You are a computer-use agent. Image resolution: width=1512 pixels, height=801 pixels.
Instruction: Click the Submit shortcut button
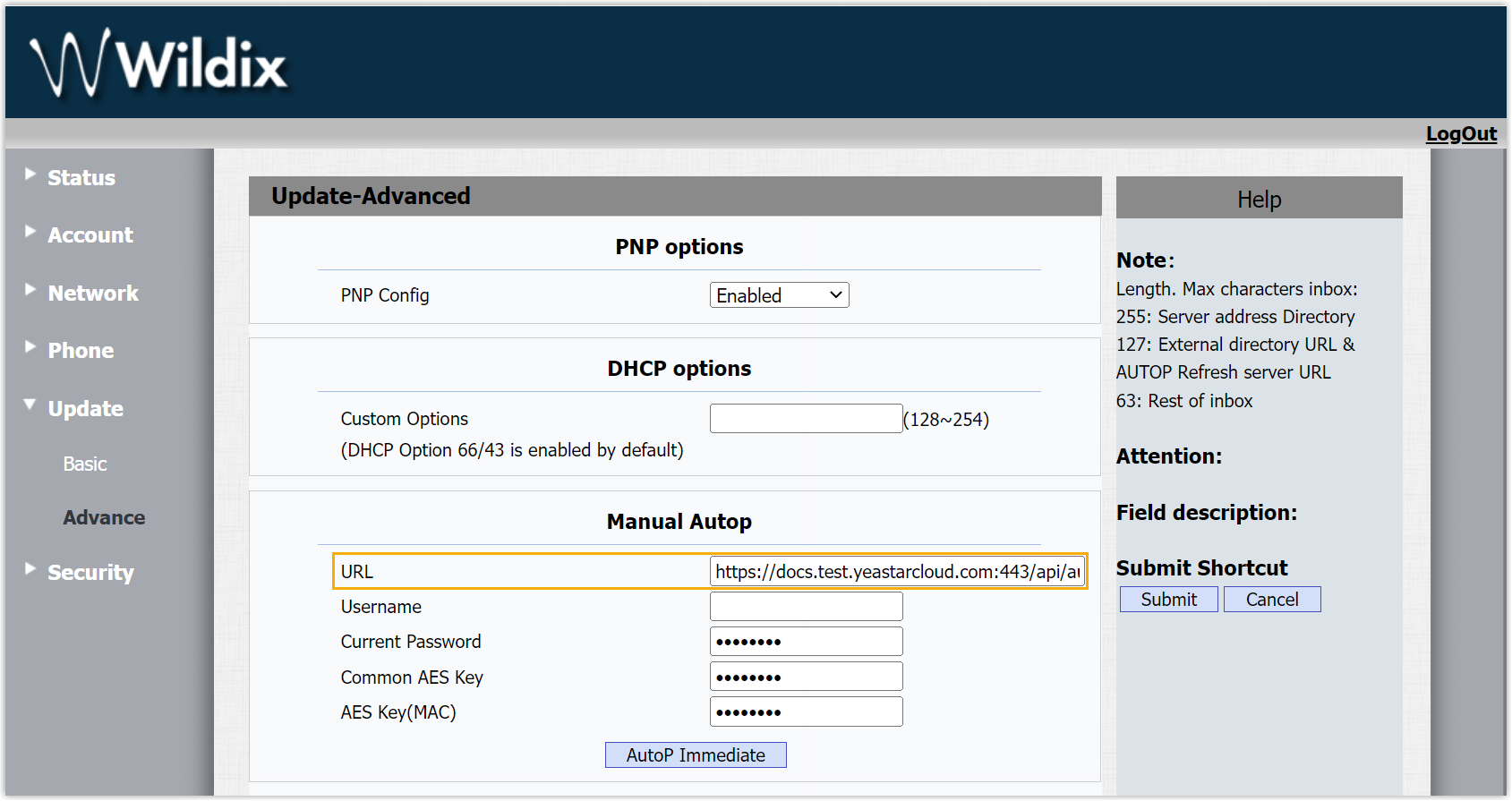[x=1168, y=600]
